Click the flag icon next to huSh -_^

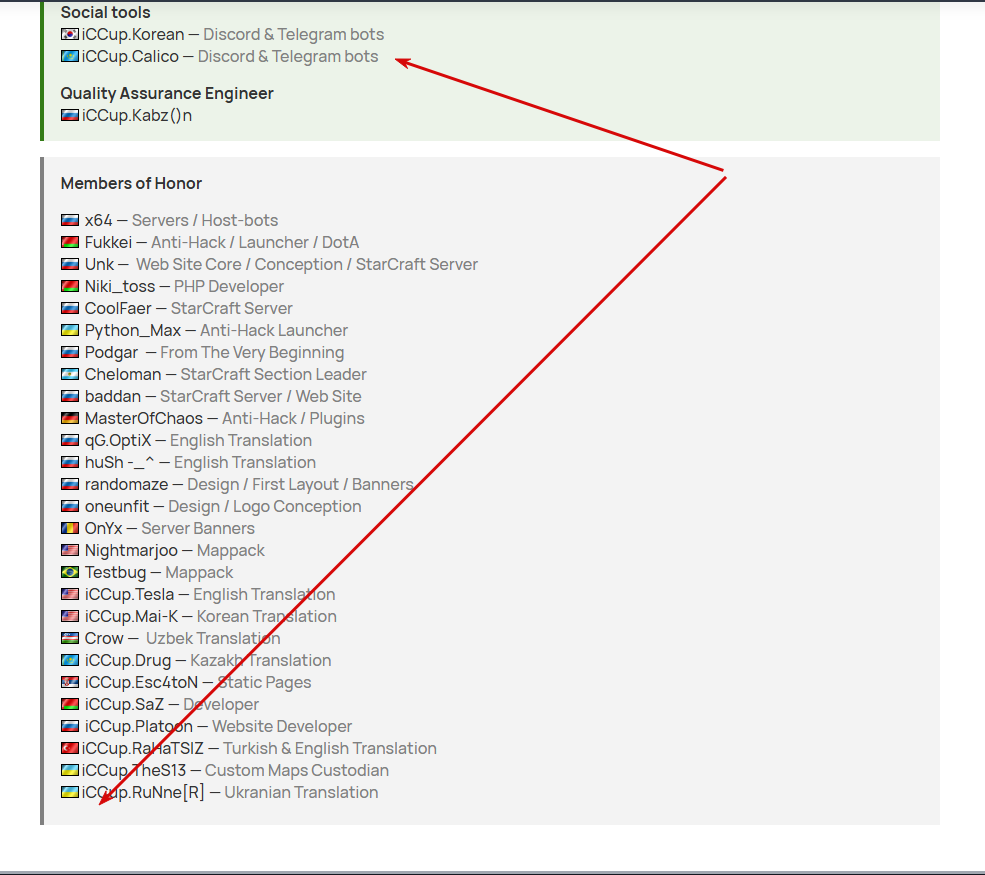pyautogui.click(x=70, y=462)
